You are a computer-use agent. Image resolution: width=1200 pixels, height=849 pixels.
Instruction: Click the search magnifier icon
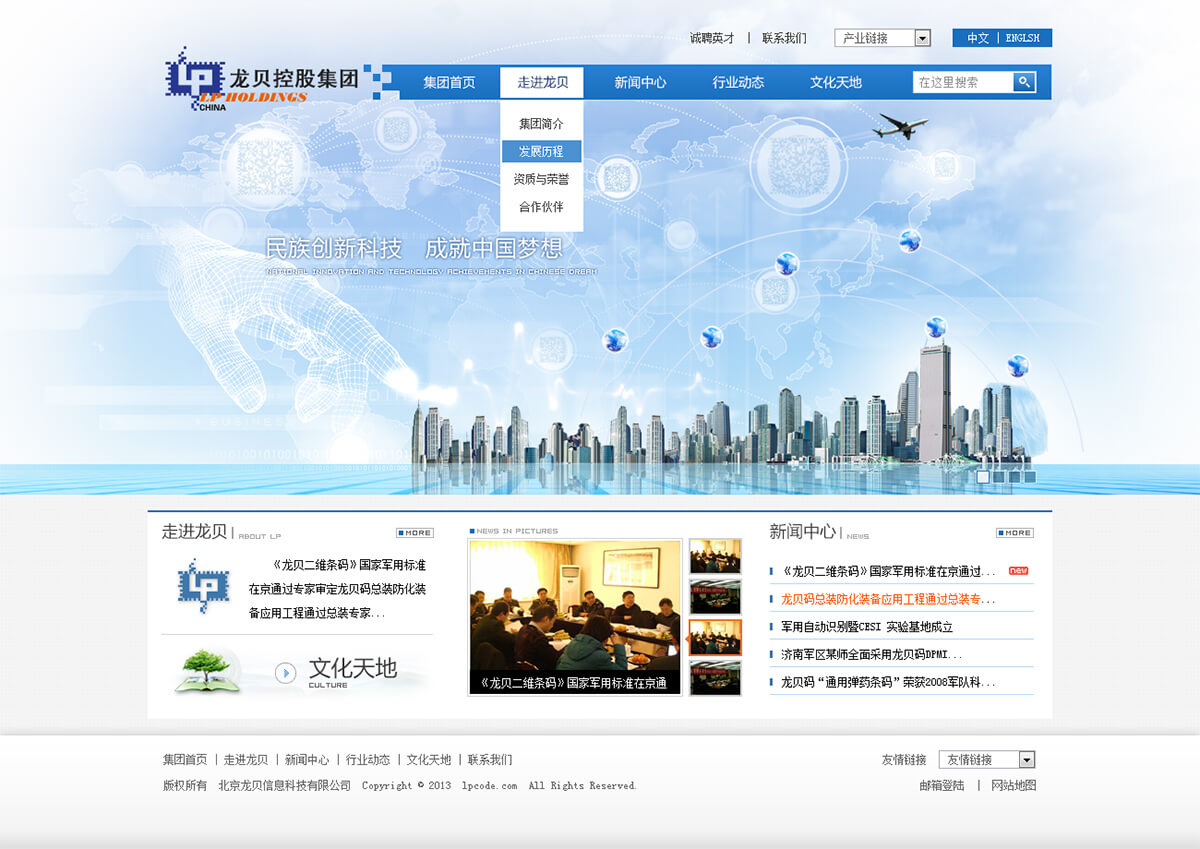coord(1024,82)
